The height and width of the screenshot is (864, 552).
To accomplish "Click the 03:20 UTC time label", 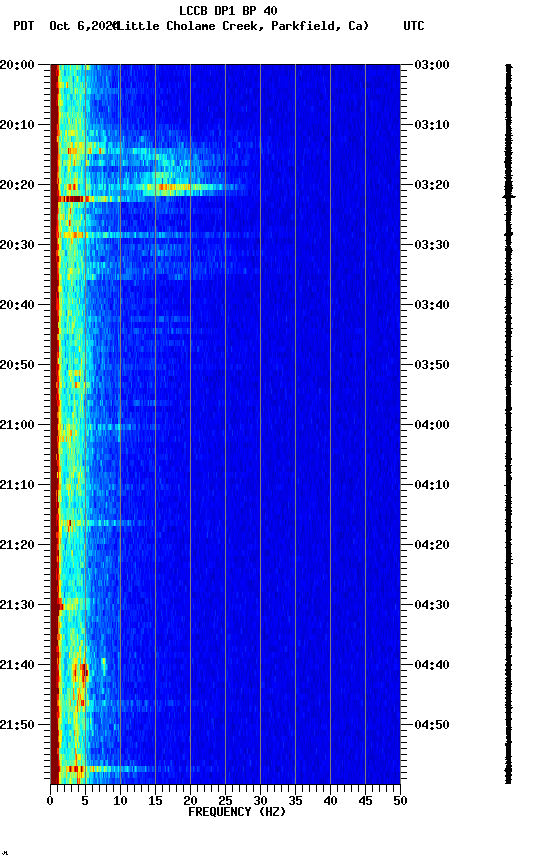I will (432, 185).
